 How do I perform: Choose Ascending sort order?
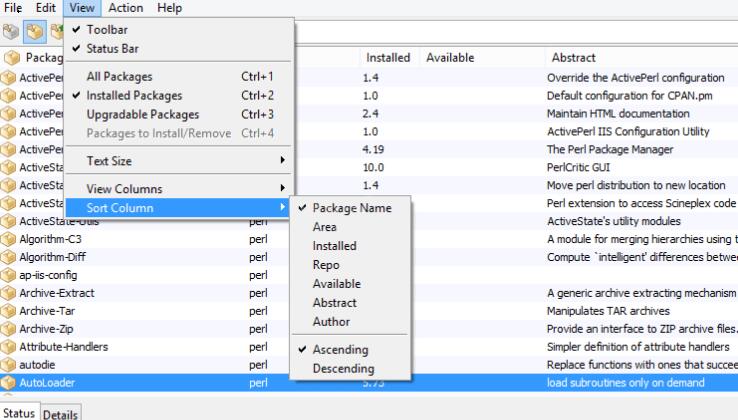(x=350, y=350)
